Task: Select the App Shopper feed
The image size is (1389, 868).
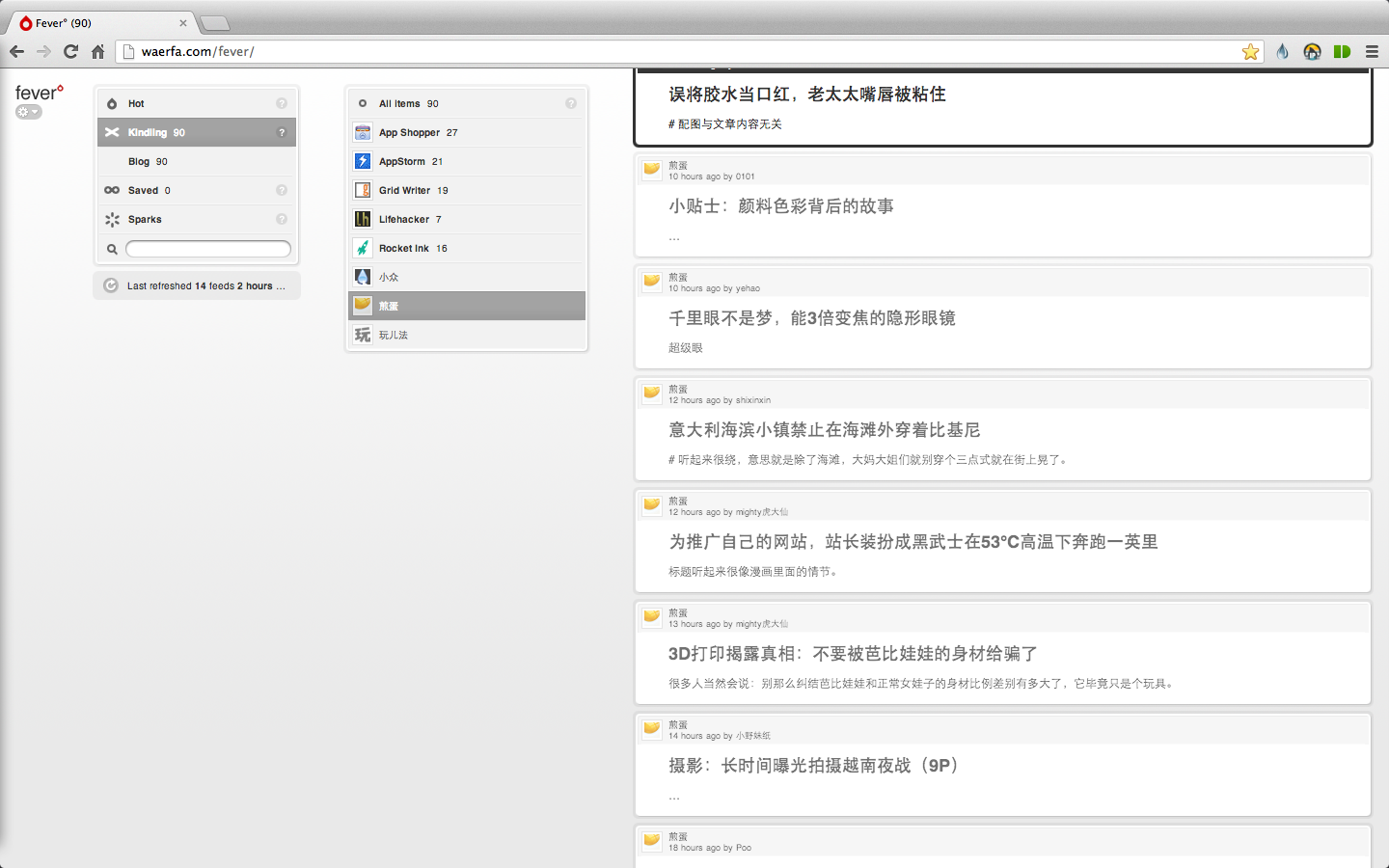Action: [x=467, y=132]
